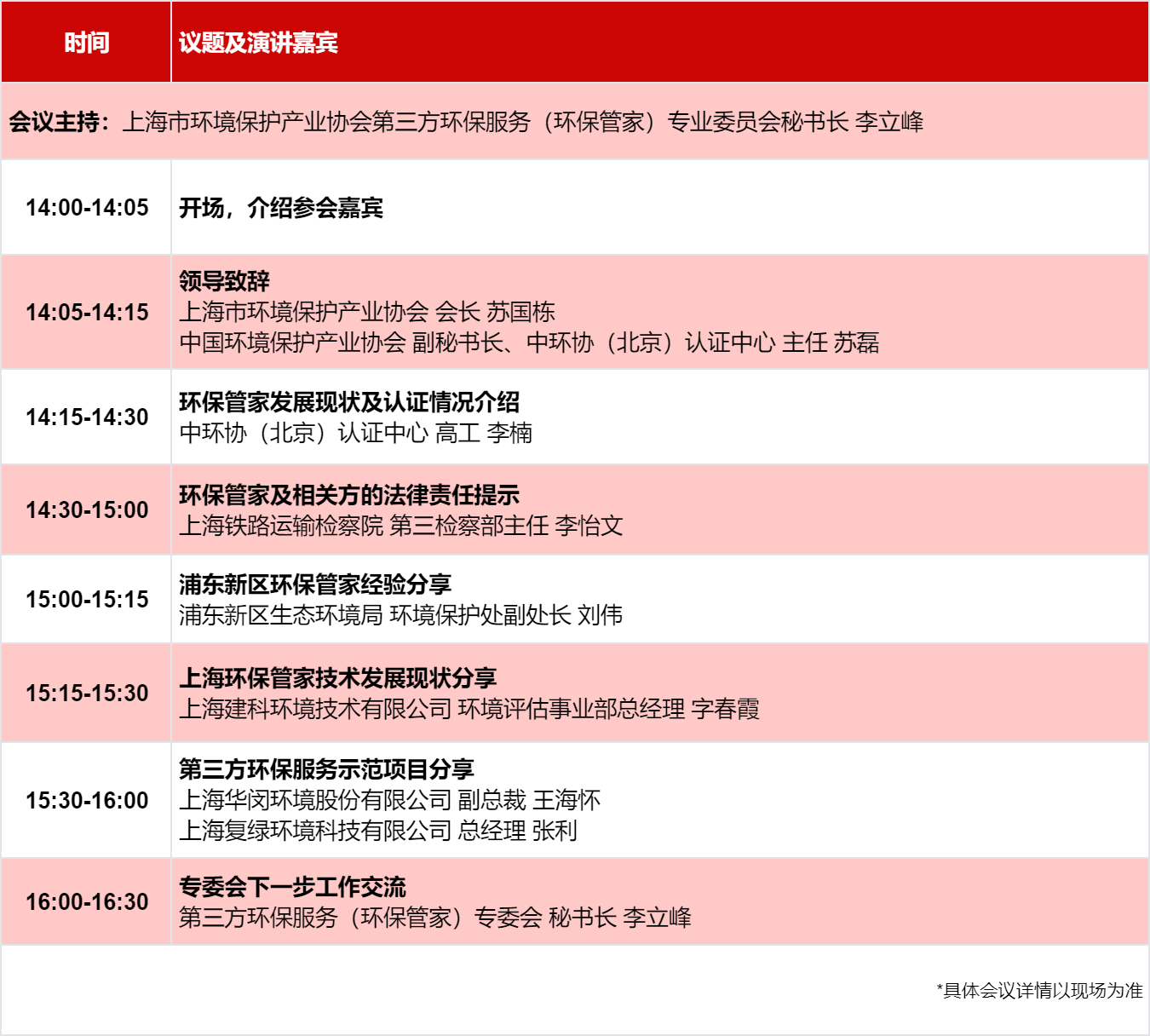Click the 时间 column header
This screenshot has width=1150, height=1036.
pos(87,43)
